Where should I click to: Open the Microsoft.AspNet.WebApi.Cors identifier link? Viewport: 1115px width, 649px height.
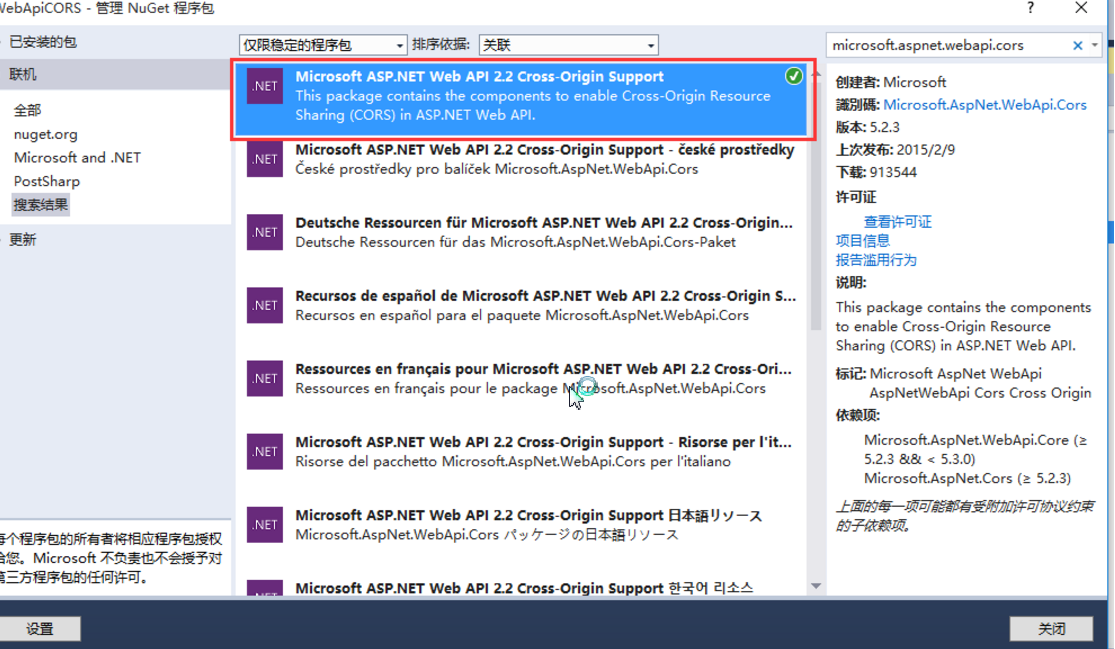click(985, 104)
